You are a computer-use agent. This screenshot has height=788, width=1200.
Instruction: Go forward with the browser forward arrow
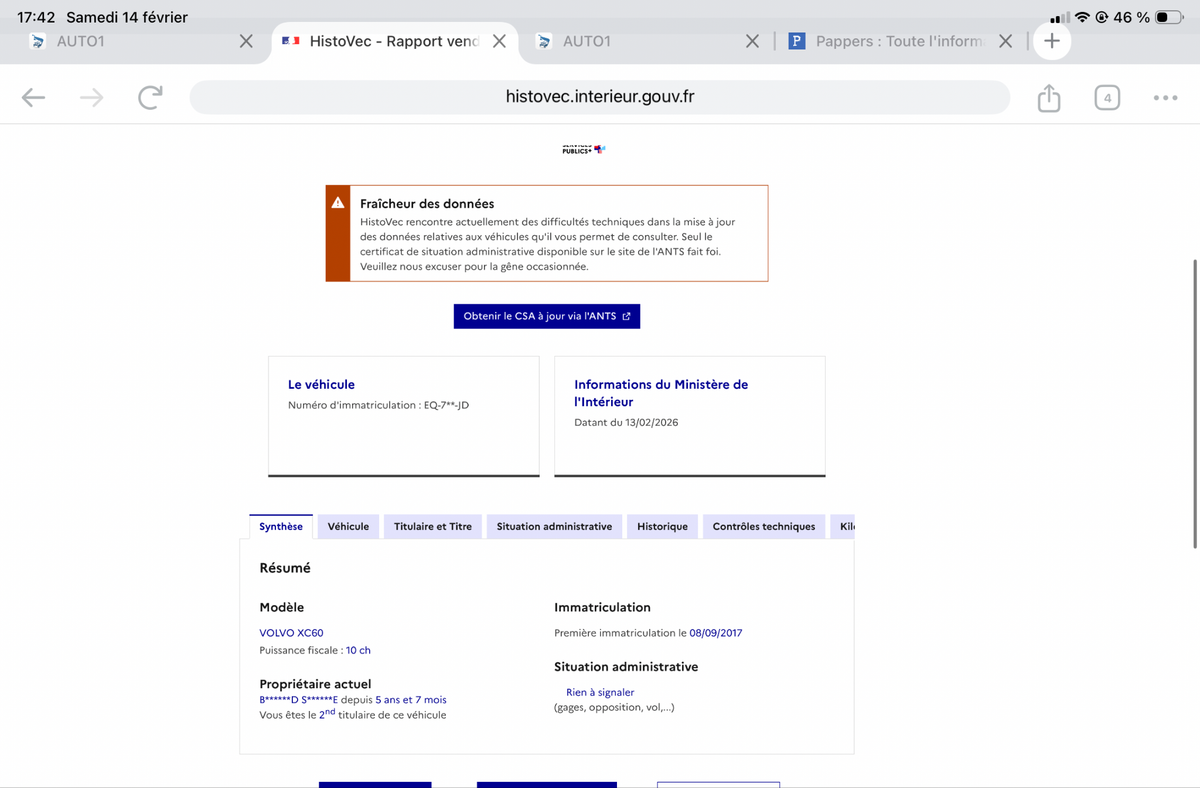[92, 97]
